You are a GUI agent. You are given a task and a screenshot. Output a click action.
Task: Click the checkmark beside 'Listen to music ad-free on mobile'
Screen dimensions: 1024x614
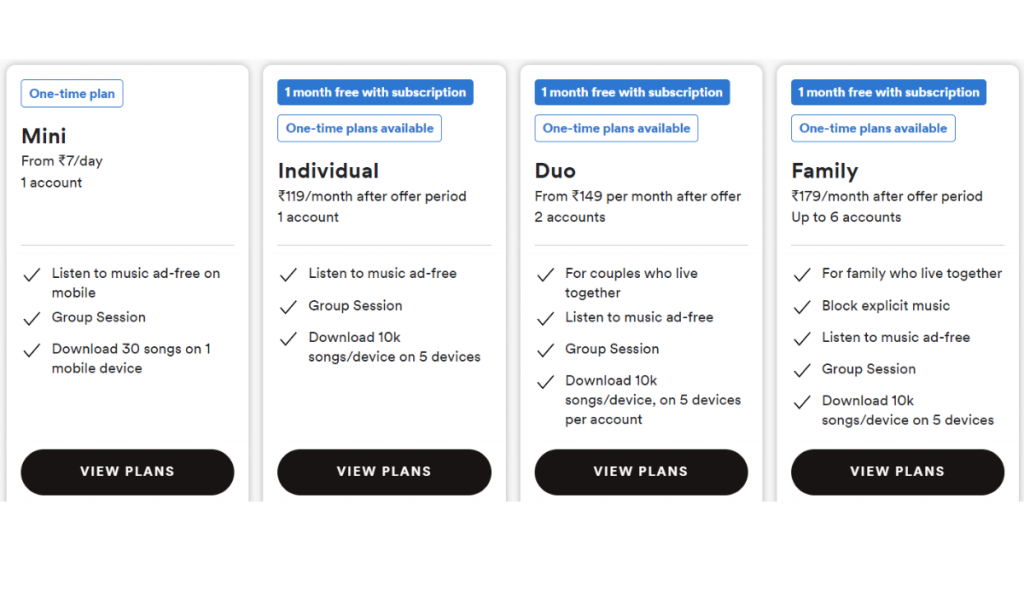pyautogui.click(x=31, y=274)
